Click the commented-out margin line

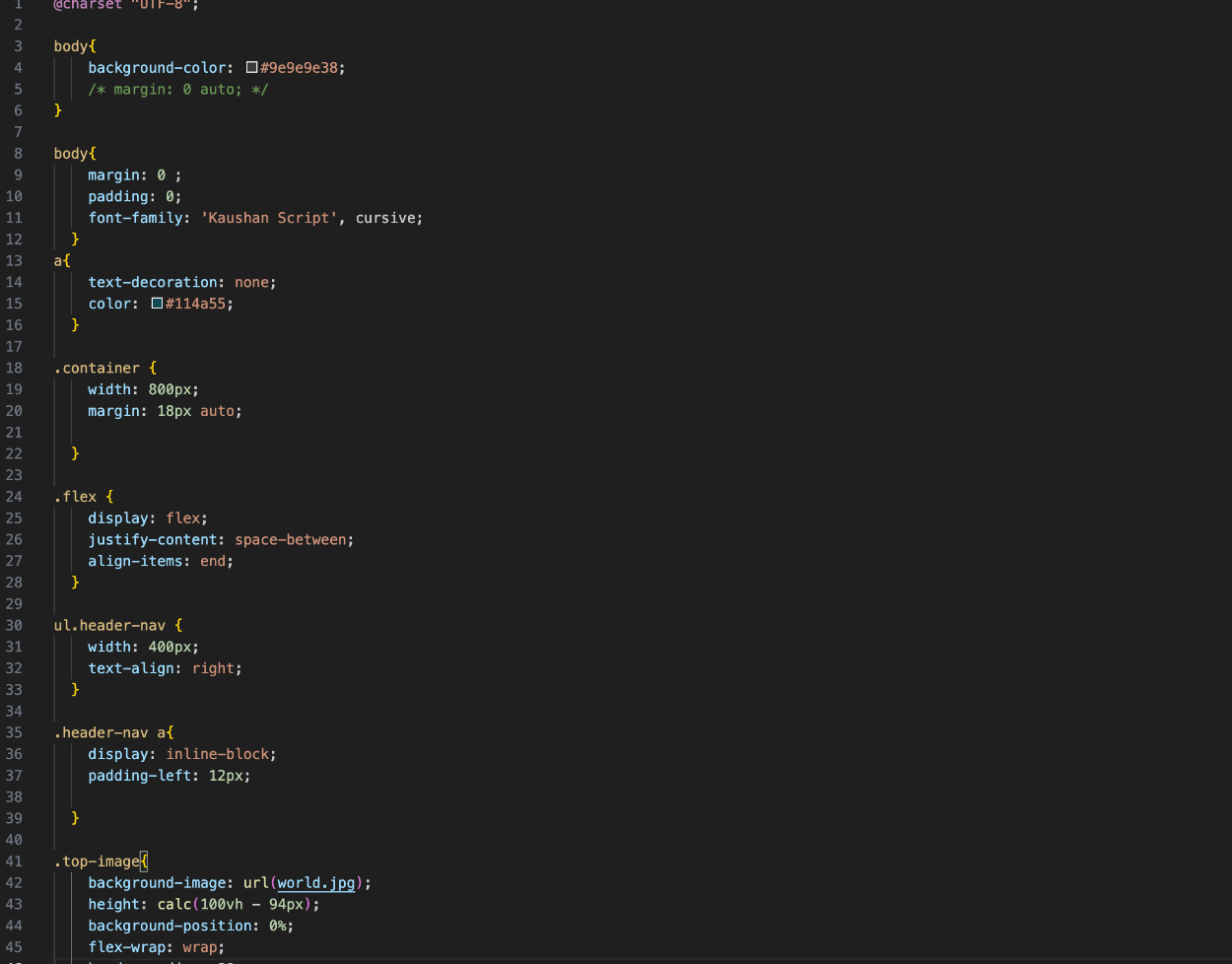(177, 90)
